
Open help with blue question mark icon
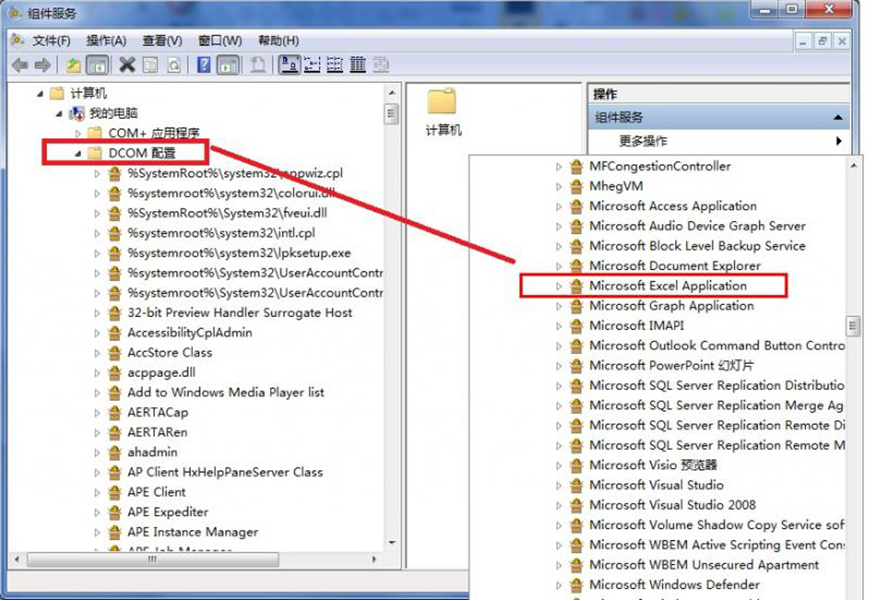coord(204,65)
